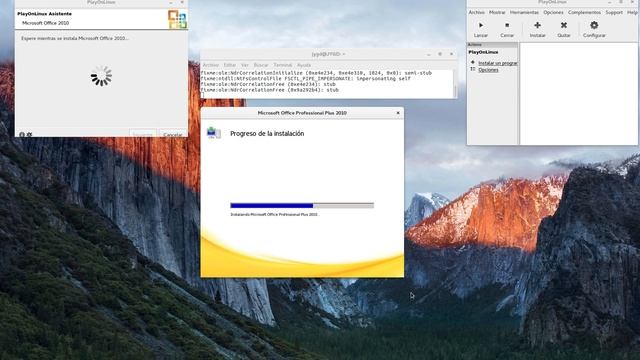Click the info icon at bottom of Asistente window
640x360 pixels.
pyautogui.click(x=22, y=134)
